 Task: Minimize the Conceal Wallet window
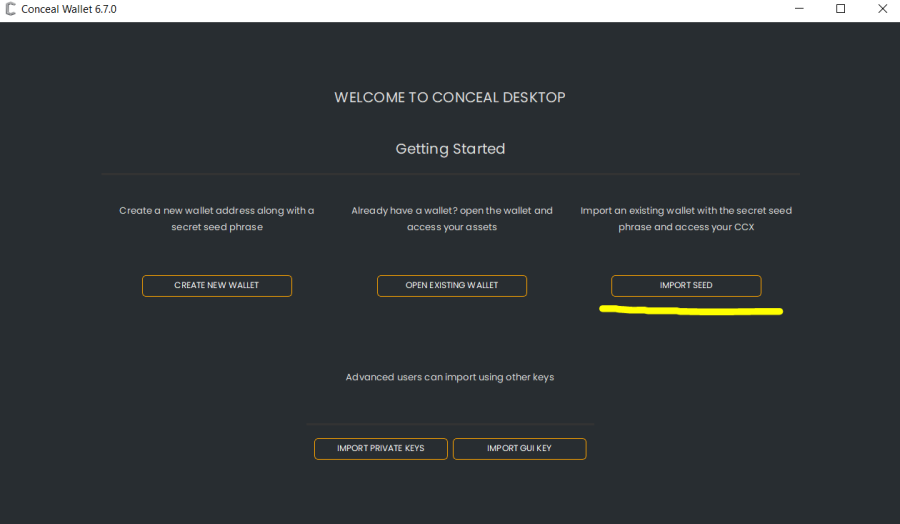799,10
